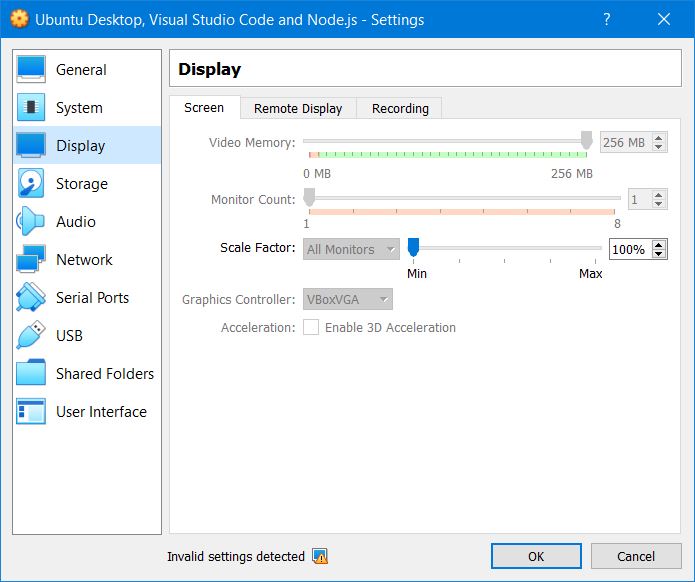
Task: Click the Scale Factor percentage field
Action: (x=628, y=250)
